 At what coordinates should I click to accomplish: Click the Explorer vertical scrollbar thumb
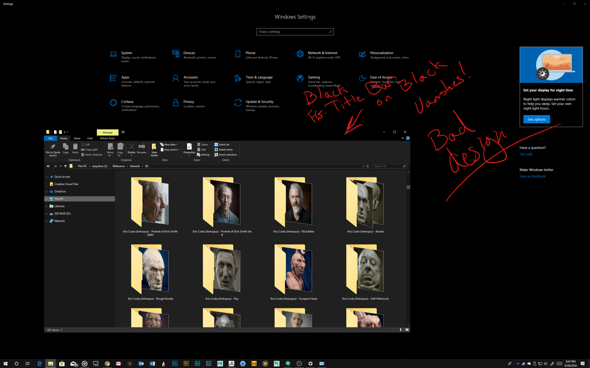pos(408,187)
